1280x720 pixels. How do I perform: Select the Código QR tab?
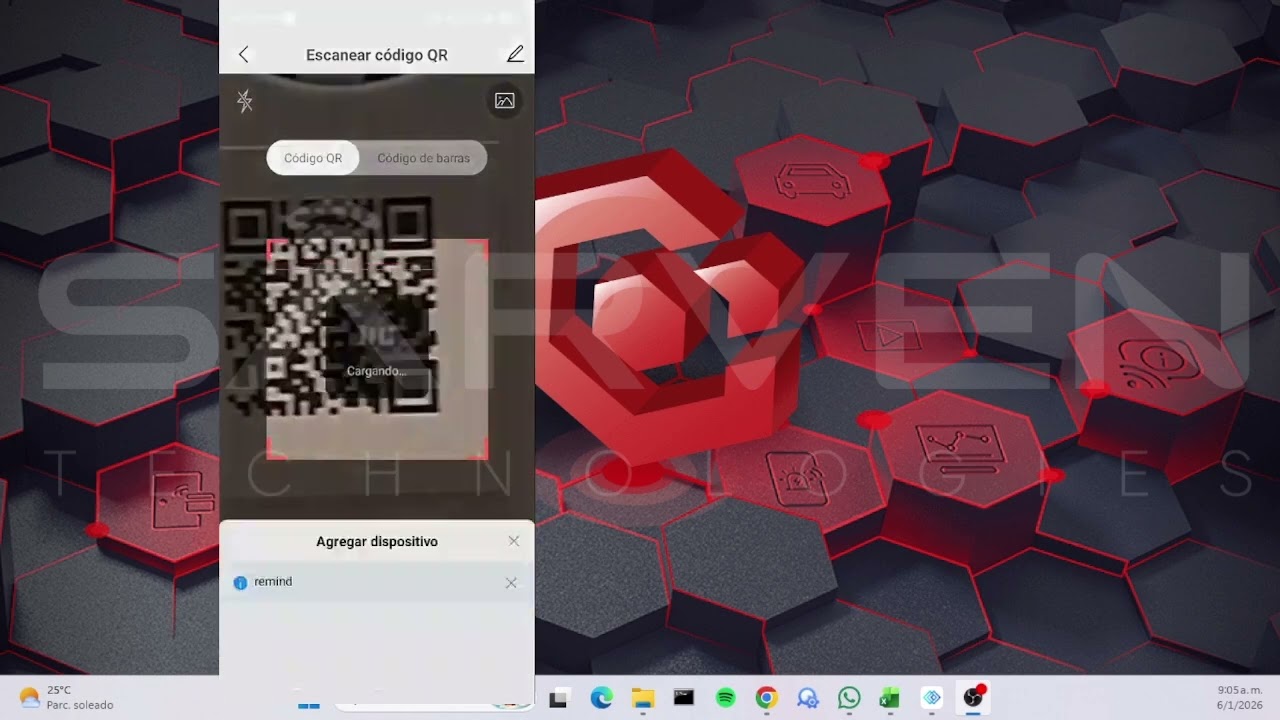coord(313,158)
